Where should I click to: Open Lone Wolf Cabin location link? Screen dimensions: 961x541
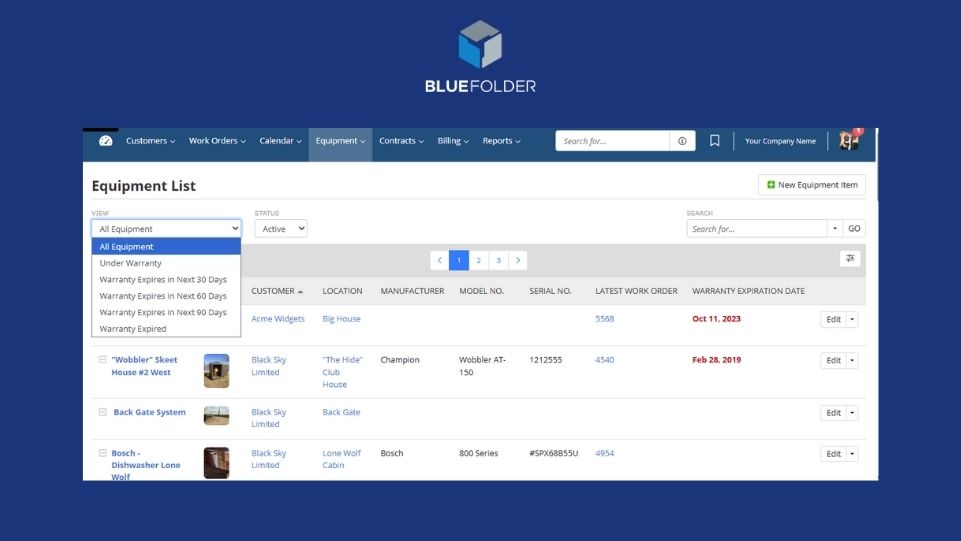click(x=341, y=459)
